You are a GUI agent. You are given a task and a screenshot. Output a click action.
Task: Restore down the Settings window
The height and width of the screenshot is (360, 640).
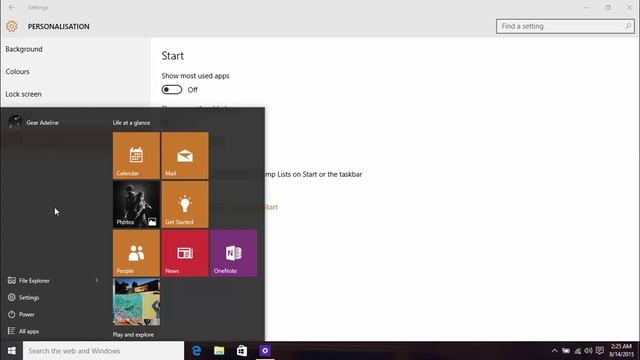click(x=608, y=7)
